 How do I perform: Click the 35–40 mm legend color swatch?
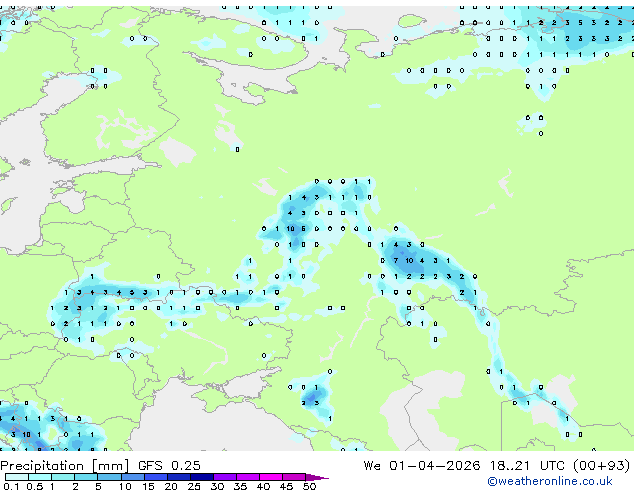[248, 477]
